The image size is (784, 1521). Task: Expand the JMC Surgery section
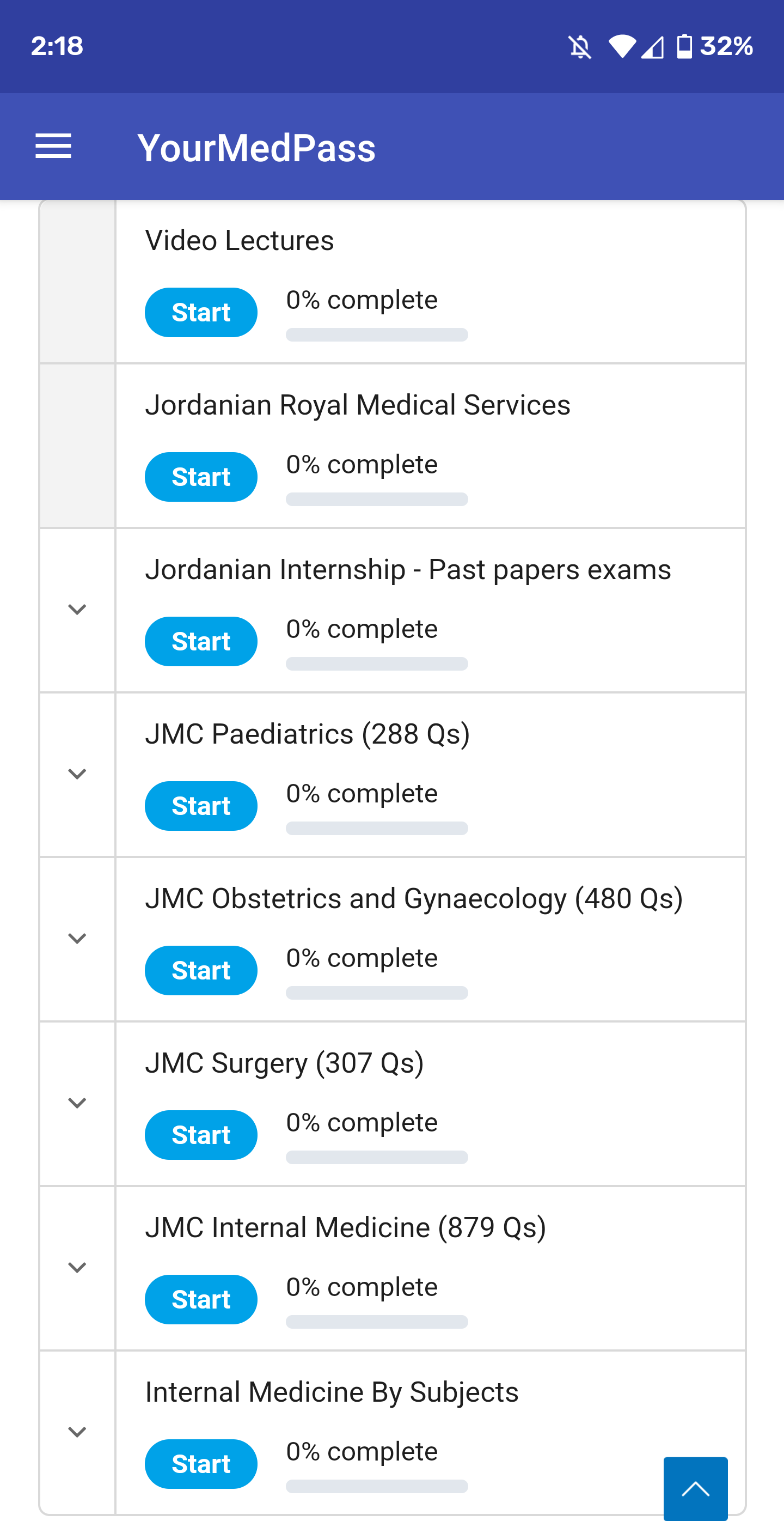pos(77,1103)
